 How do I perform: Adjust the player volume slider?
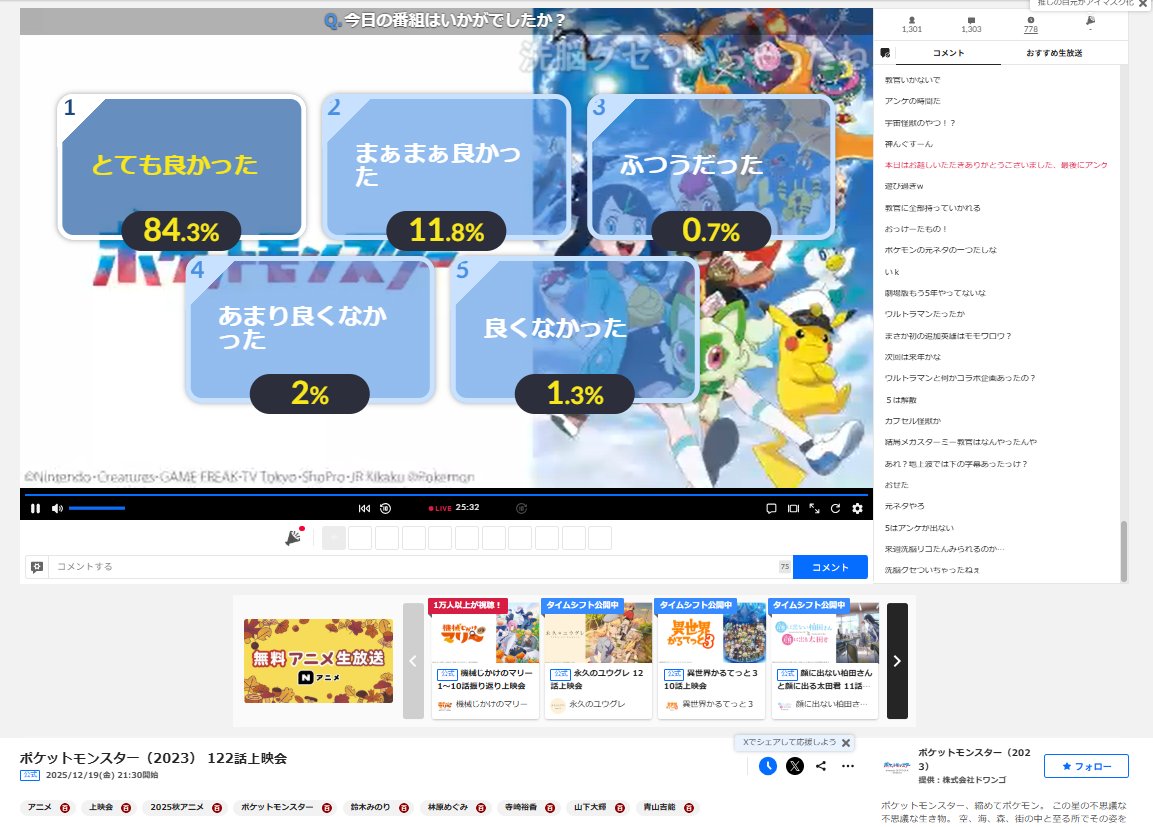97,508
